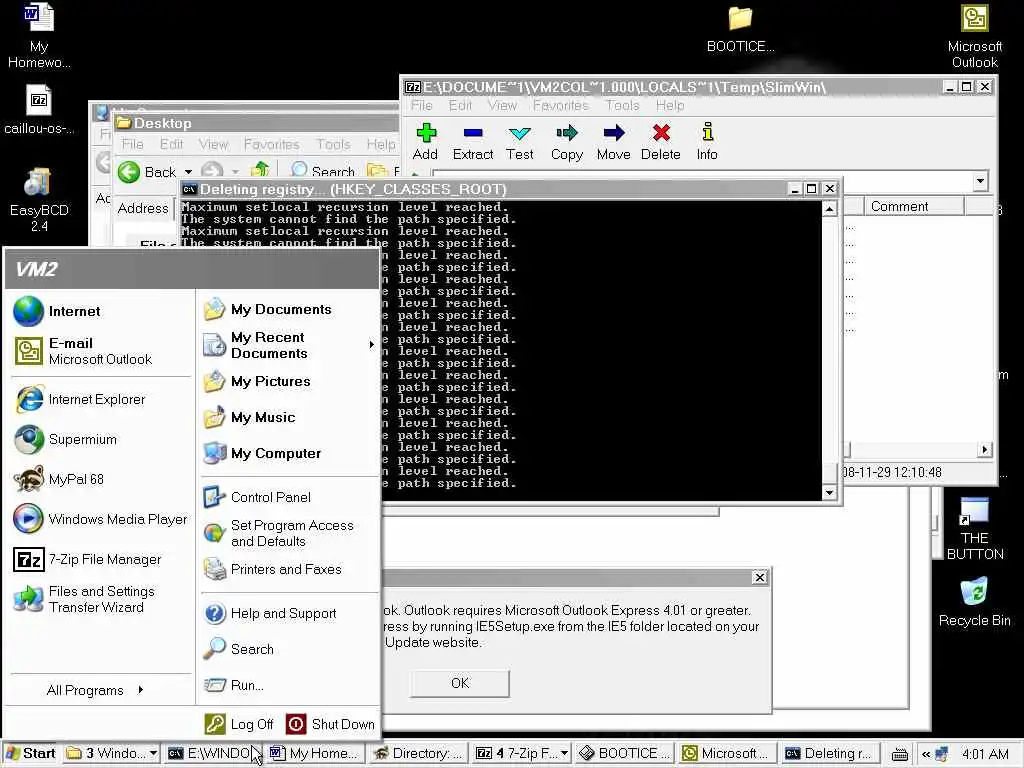Expand All Programs in Start menu

point(95,690)
